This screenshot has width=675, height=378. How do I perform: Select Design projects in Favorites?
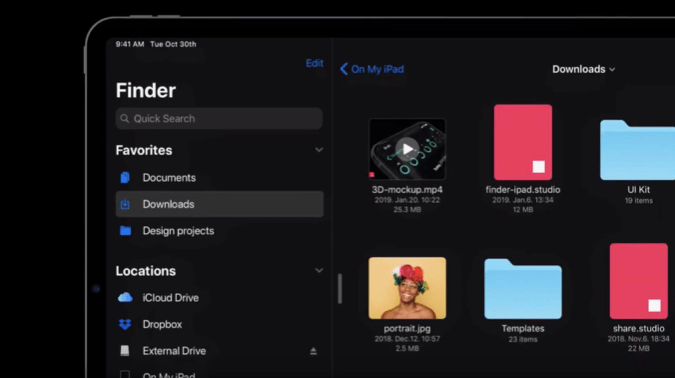point(220,231)
